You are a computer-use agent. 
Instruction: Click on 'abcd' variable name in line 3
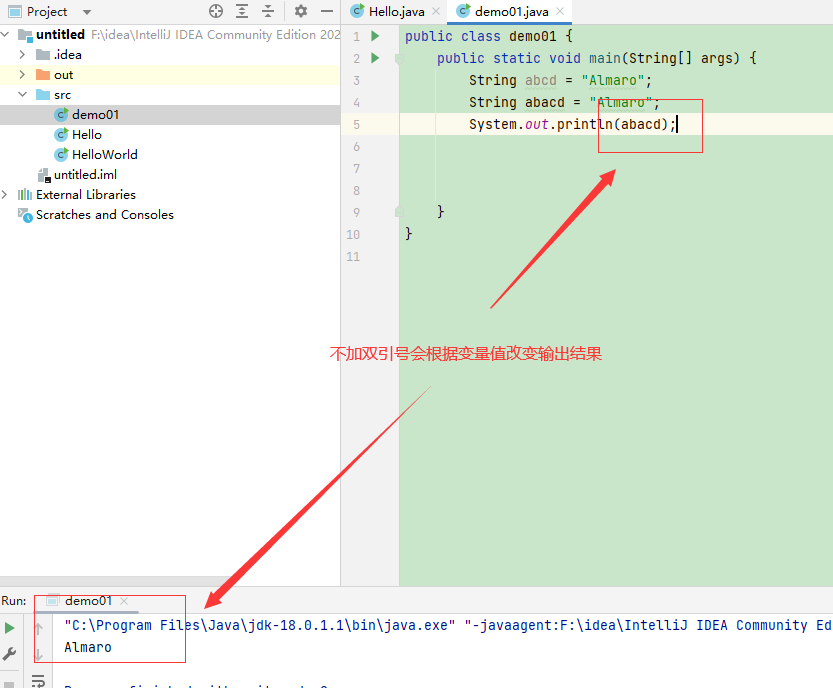[541, 80]
